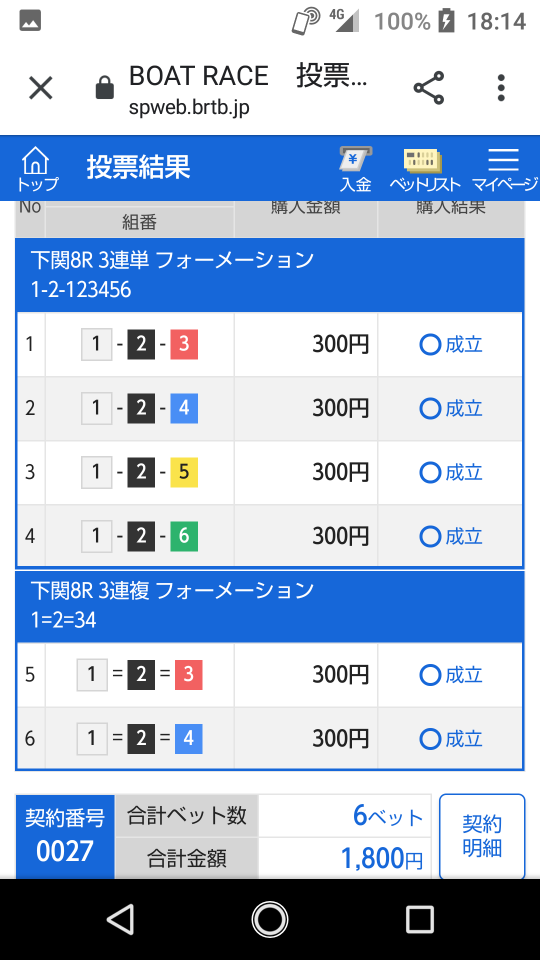Viewport: 540px width, 960px height.
Task: Tap the lock security icon by URL
Action: 105,88
